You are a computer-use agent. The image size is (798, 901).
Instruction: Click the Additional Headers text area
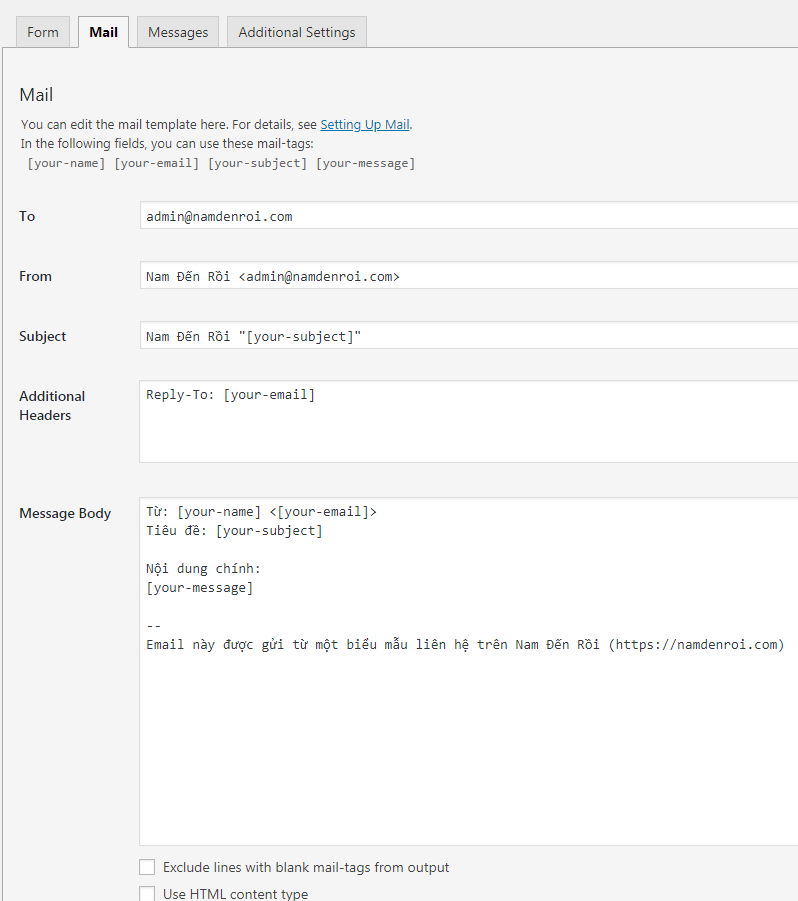pos(468,422)
